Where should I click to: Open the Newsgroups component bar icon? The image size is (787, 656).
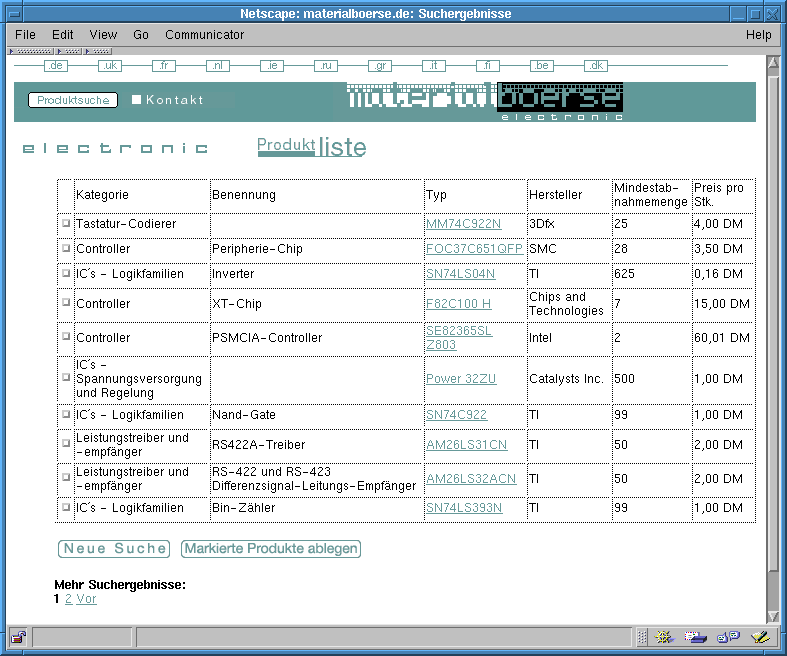point(727,637)
